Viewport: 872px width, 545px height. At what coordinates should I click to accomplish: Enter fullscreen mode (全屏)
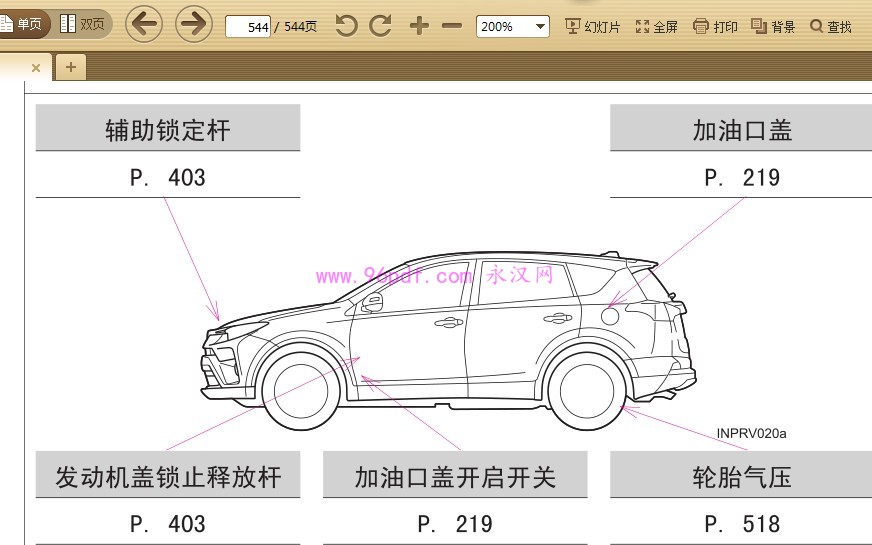tap(657, 26)
